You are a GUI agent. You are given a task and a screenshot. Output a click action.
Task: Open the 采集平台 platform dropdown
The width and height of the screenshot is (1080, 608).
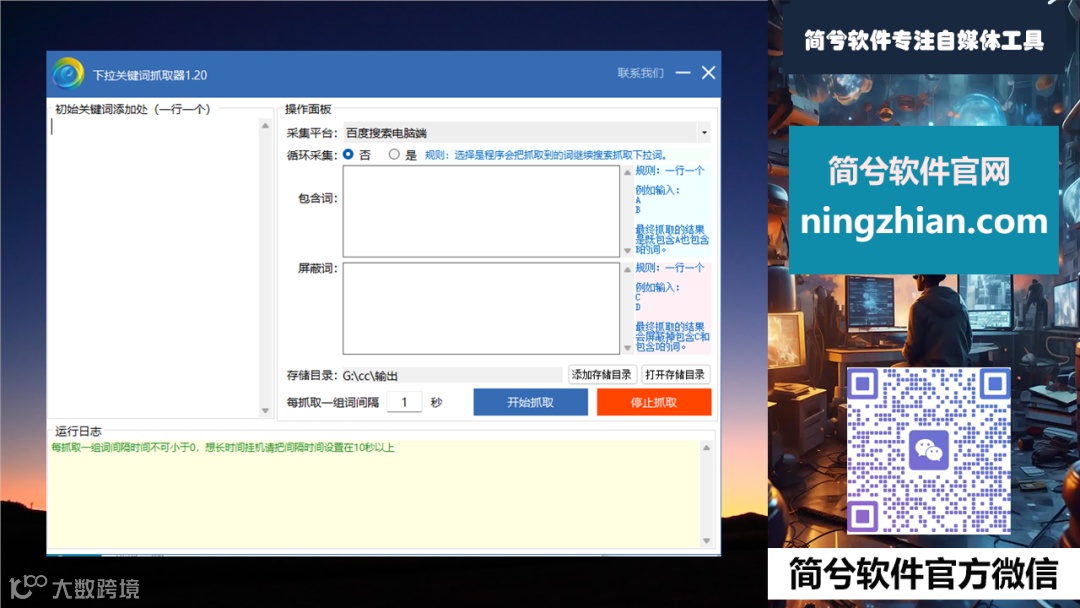pos(526,132)
